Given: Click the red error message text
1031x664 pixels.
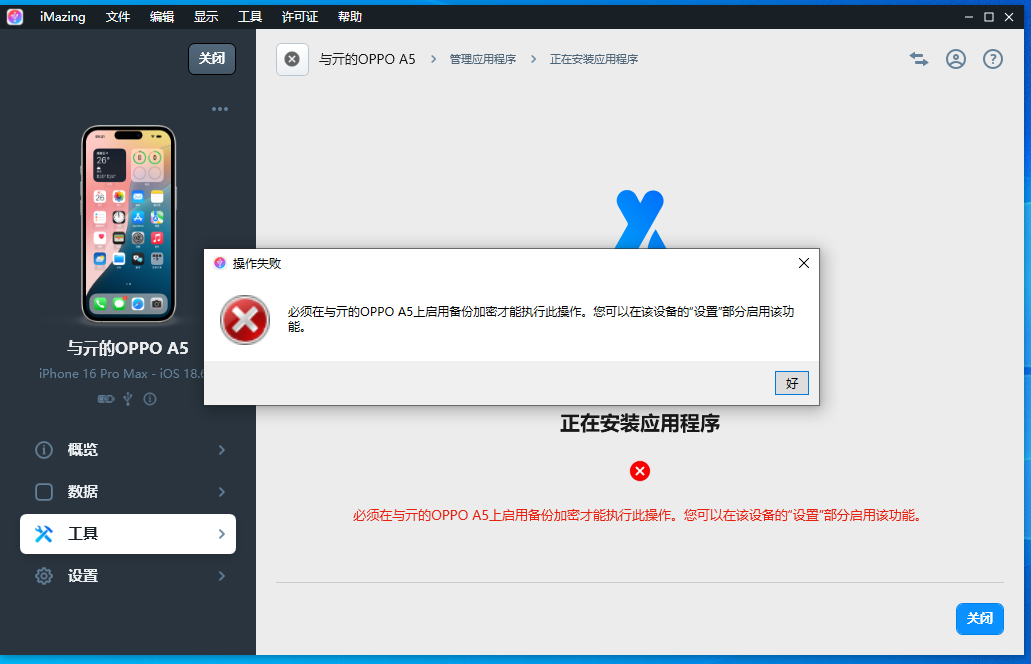Looking at the screenshot, I should pos(639,515).
